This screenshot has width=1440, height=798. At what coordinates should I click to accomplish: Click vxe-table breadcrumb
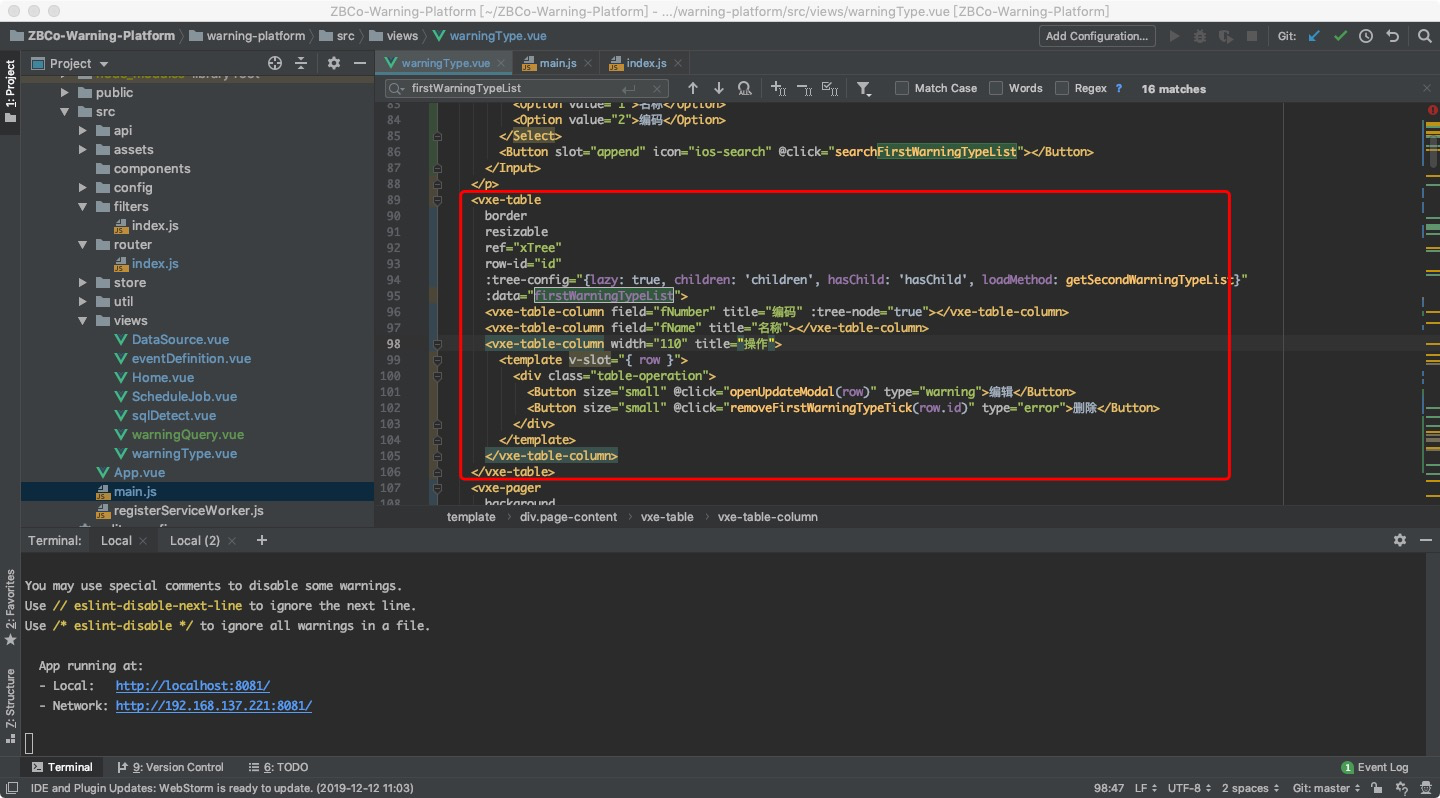[x=667, y=517]
